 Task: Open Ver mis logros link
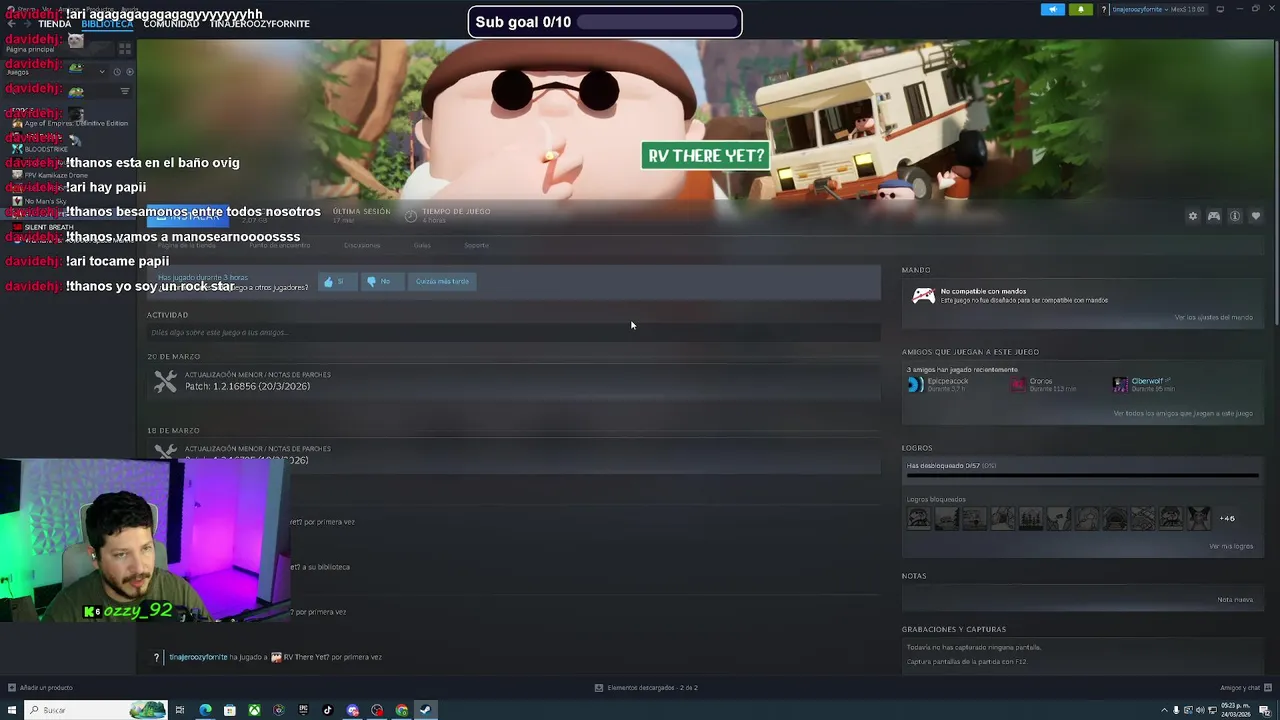(x=1231, y=547)
